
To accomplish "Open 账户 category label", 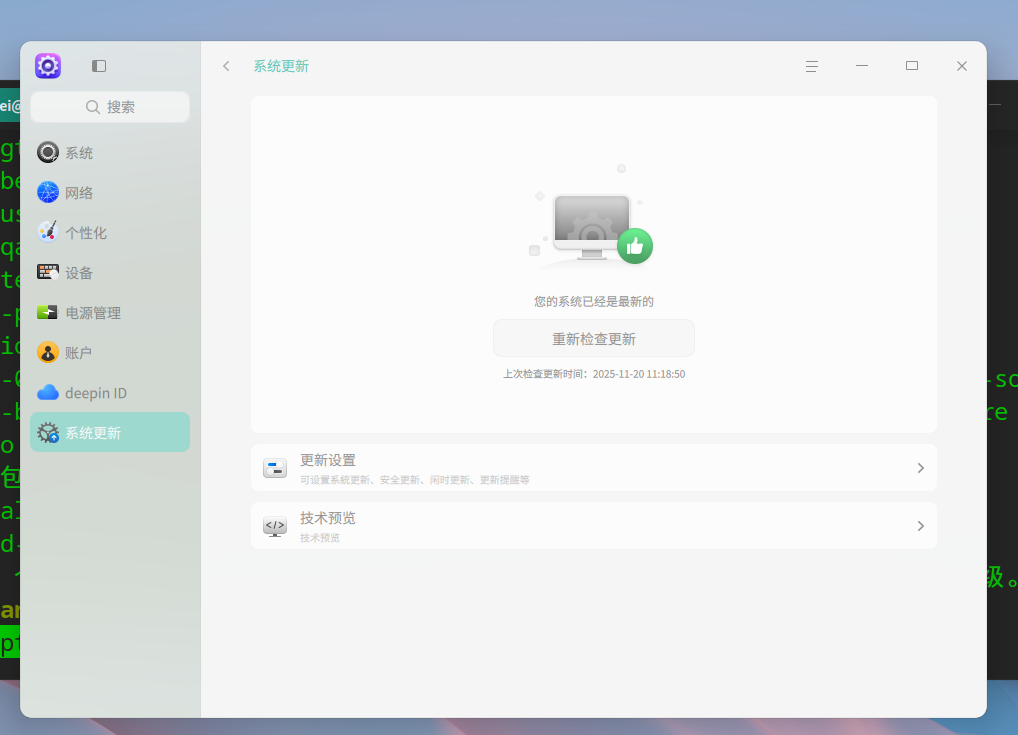I will coord(79,353).
